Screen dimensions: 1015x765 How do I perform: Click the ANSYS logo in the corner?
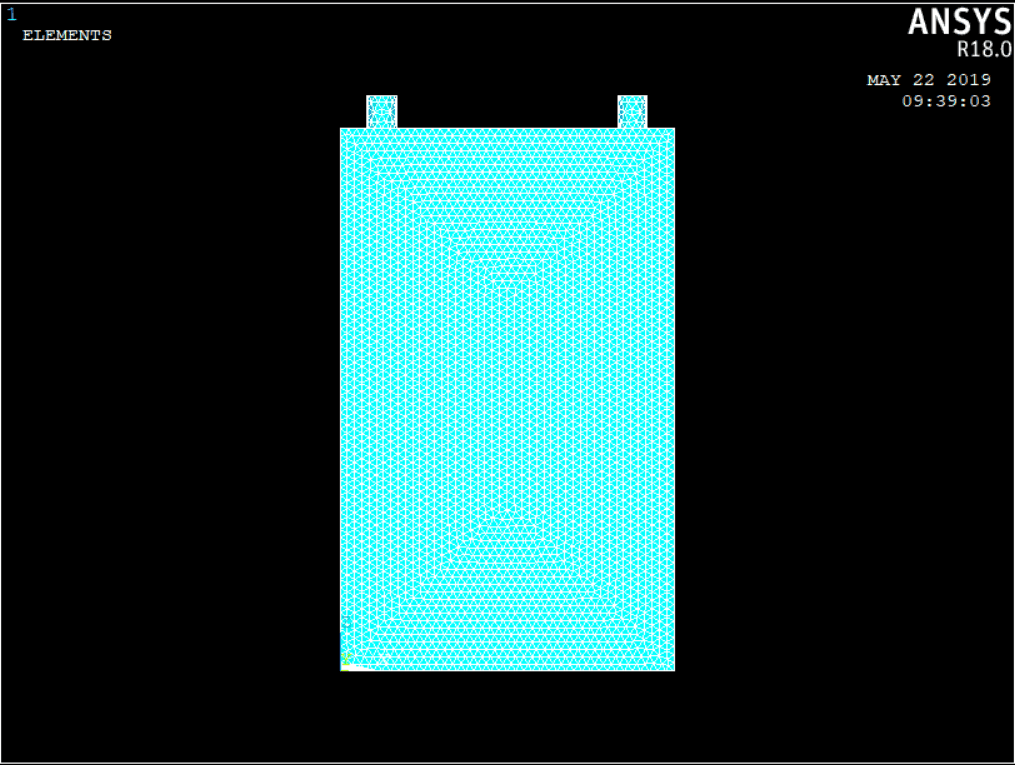(x=958, y=22)
